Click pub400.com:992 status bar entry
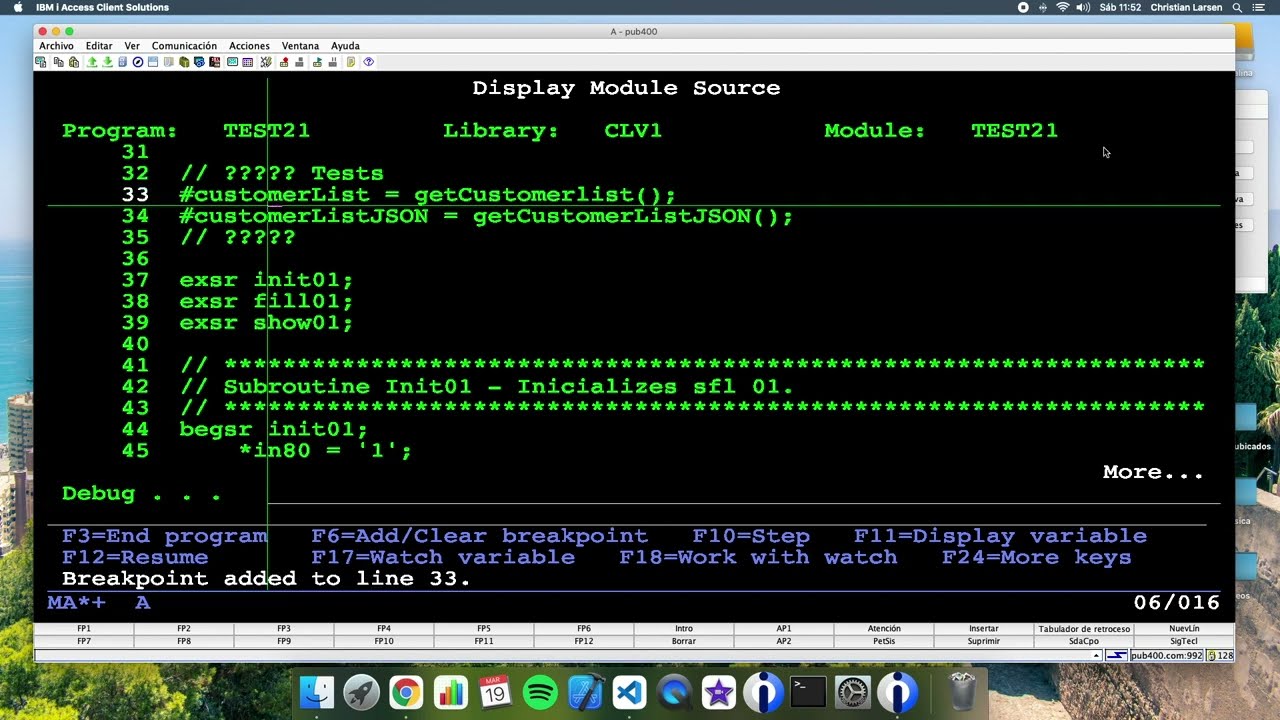The height and width of the screenshot is (720, 1280). coord(1166,656)
